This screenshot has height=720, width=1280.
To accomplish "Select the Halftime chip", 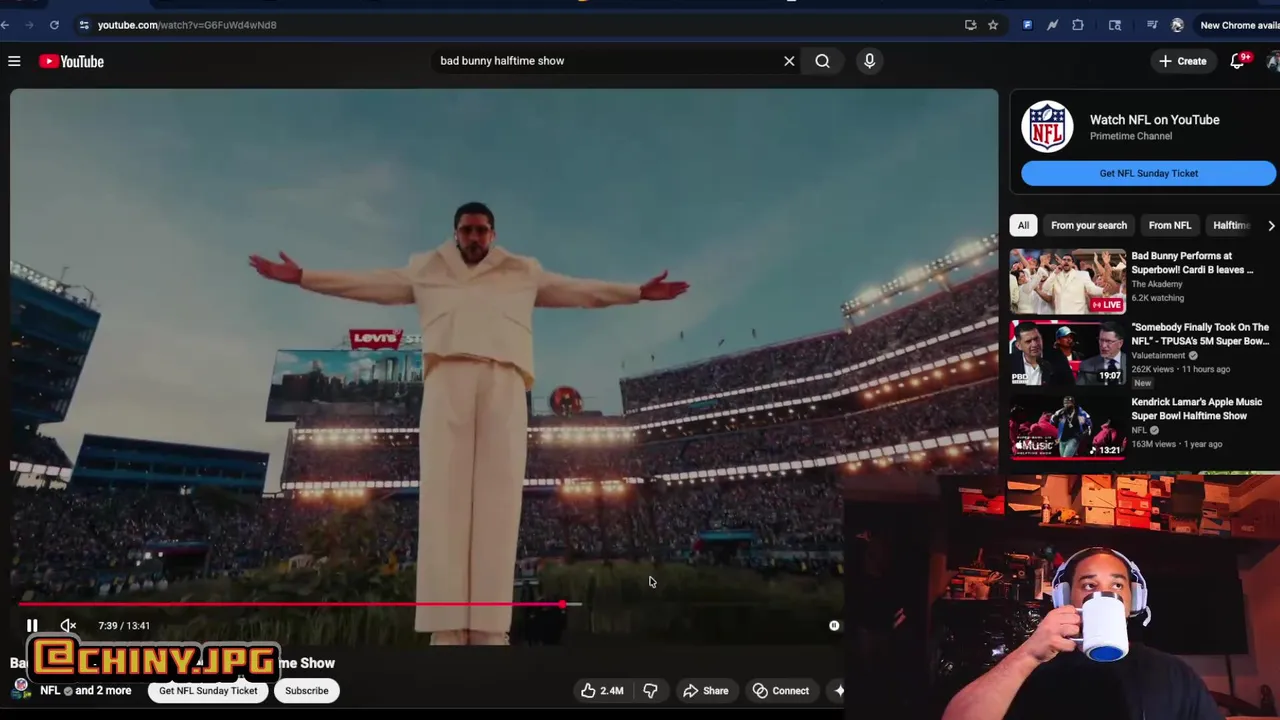I will pyautogui.click(x=1231, y=225).
